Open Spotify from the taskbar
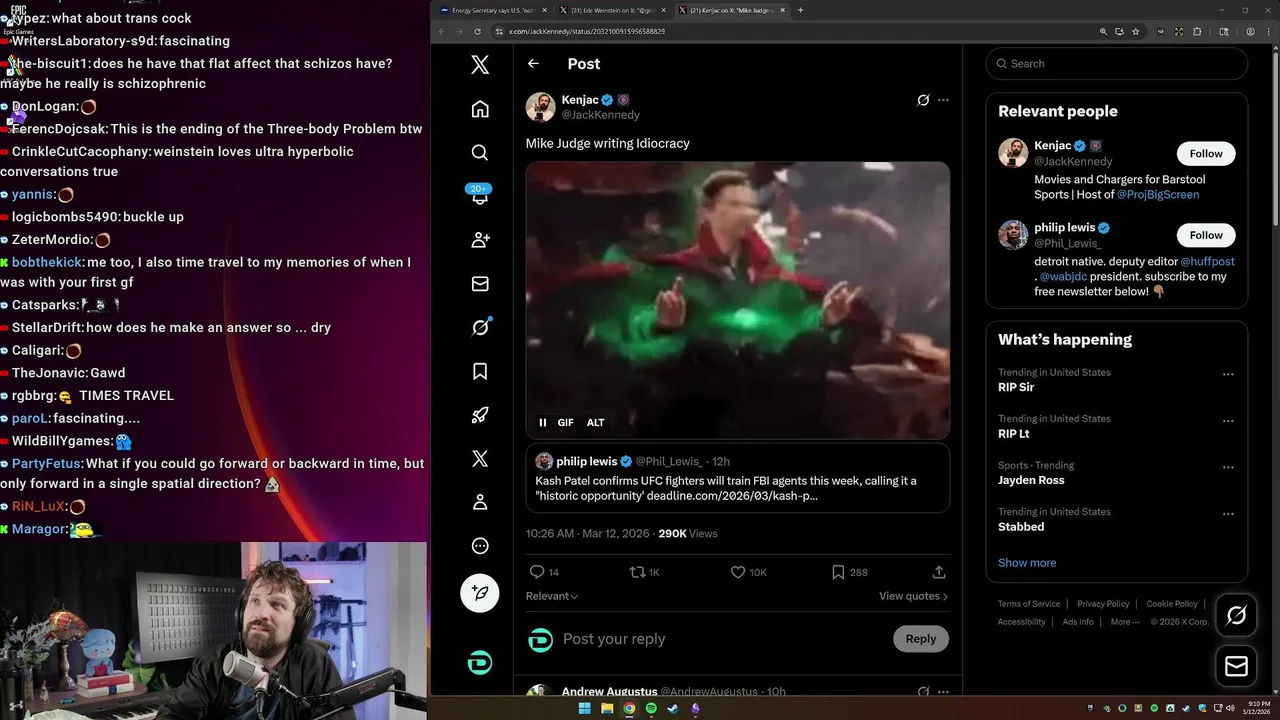This screenshot has height=720, width=1280. [x=651, y=708]
